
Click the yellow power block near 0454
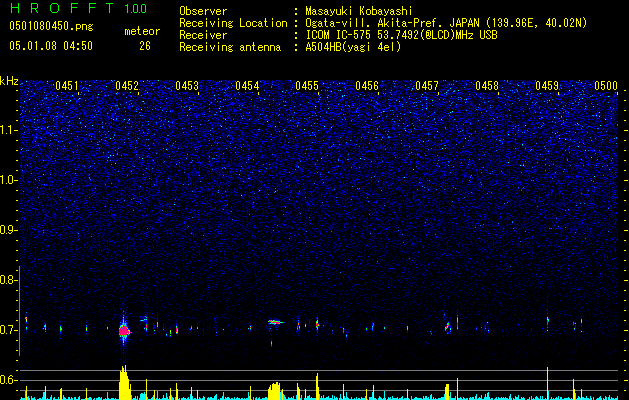click(x=274, y=391)
